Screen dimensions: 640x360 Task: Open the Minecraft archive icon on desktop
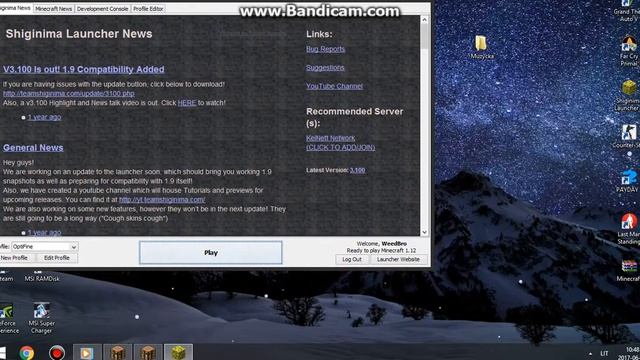coord(629,271)
